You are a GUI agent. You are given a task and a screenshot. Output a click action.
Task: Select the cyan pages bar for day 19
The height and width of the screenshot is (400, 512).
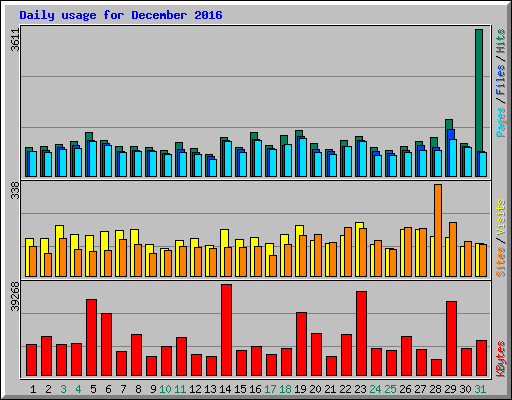point(303,157)
